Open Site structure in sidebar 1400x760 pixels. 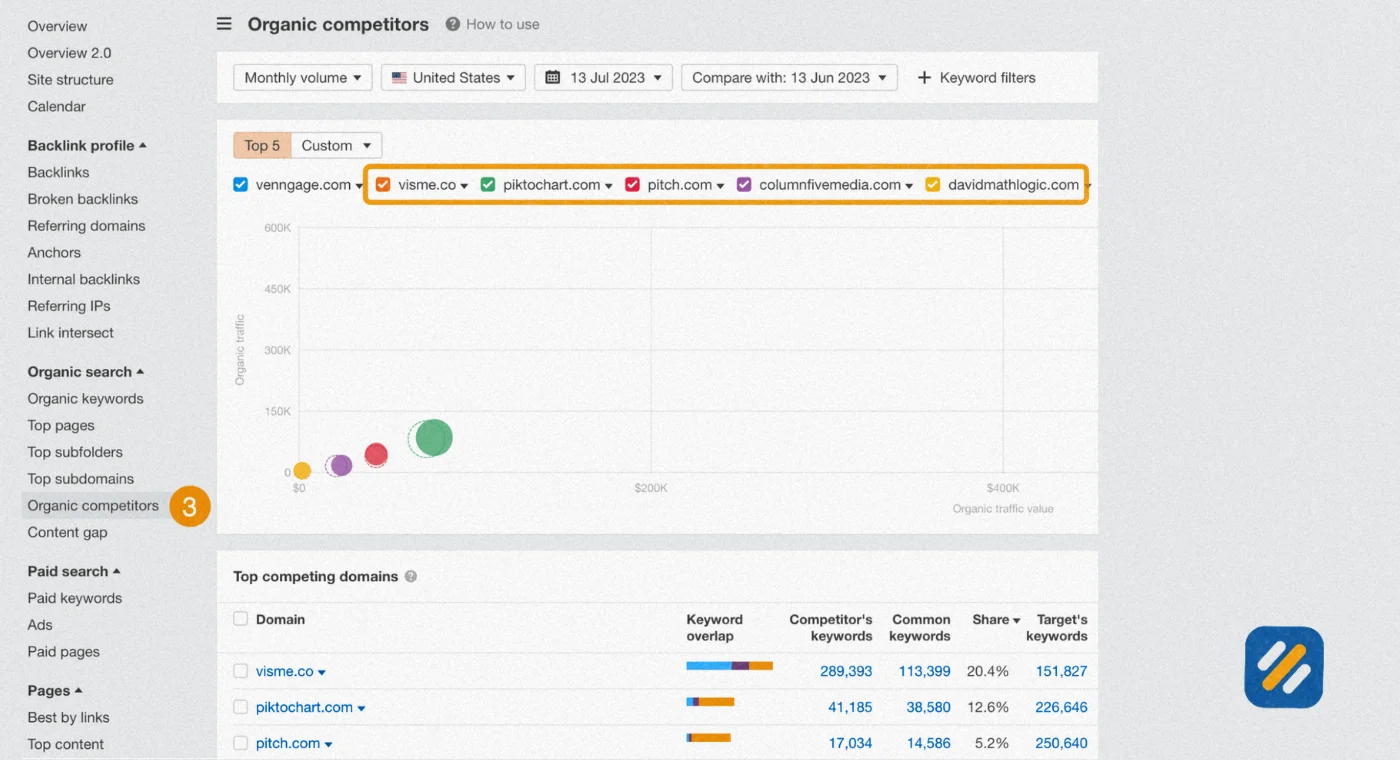[70, 80]
